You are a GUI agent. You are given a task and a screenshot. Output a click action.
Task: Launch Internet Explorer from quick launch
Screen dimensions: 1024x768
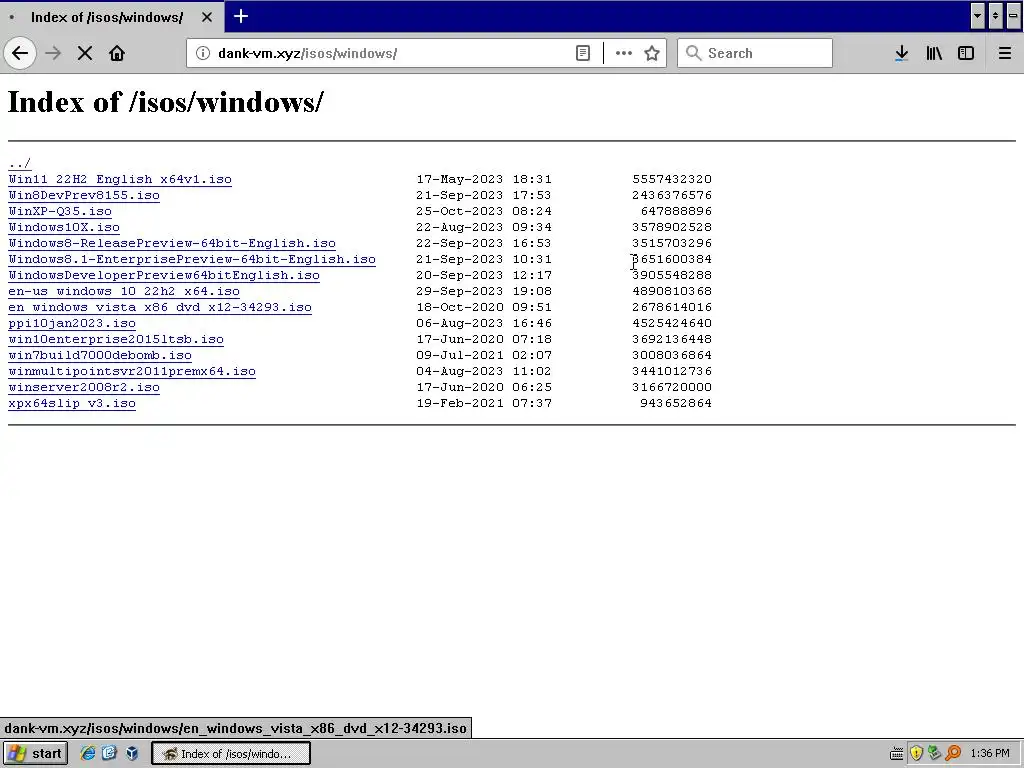pyautogui.click(x=88, y=754)
